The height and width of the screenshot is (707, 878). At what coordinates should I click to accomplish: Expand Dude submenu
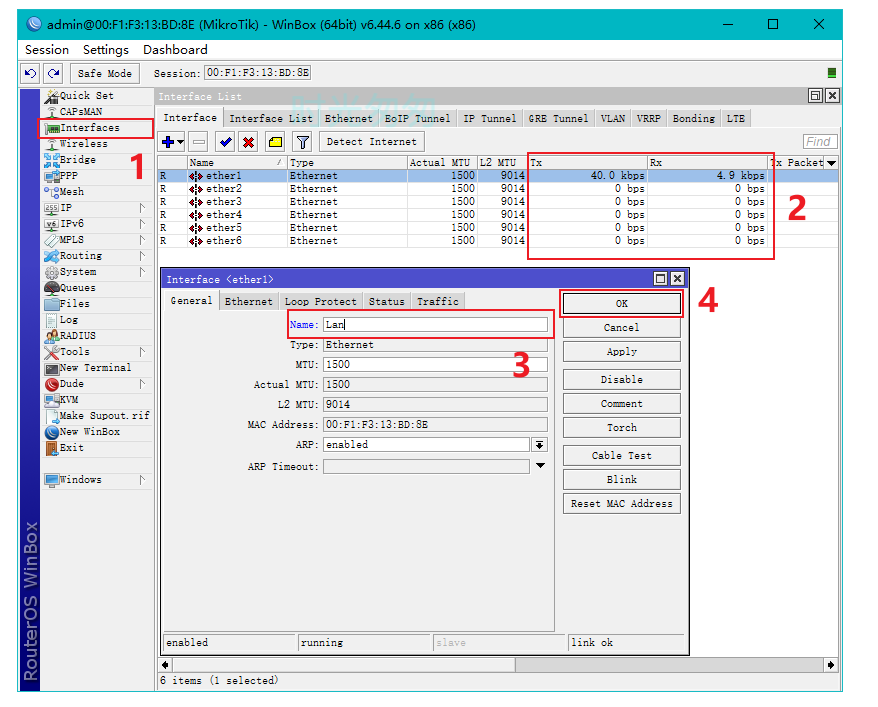click(x=142, y=384)
